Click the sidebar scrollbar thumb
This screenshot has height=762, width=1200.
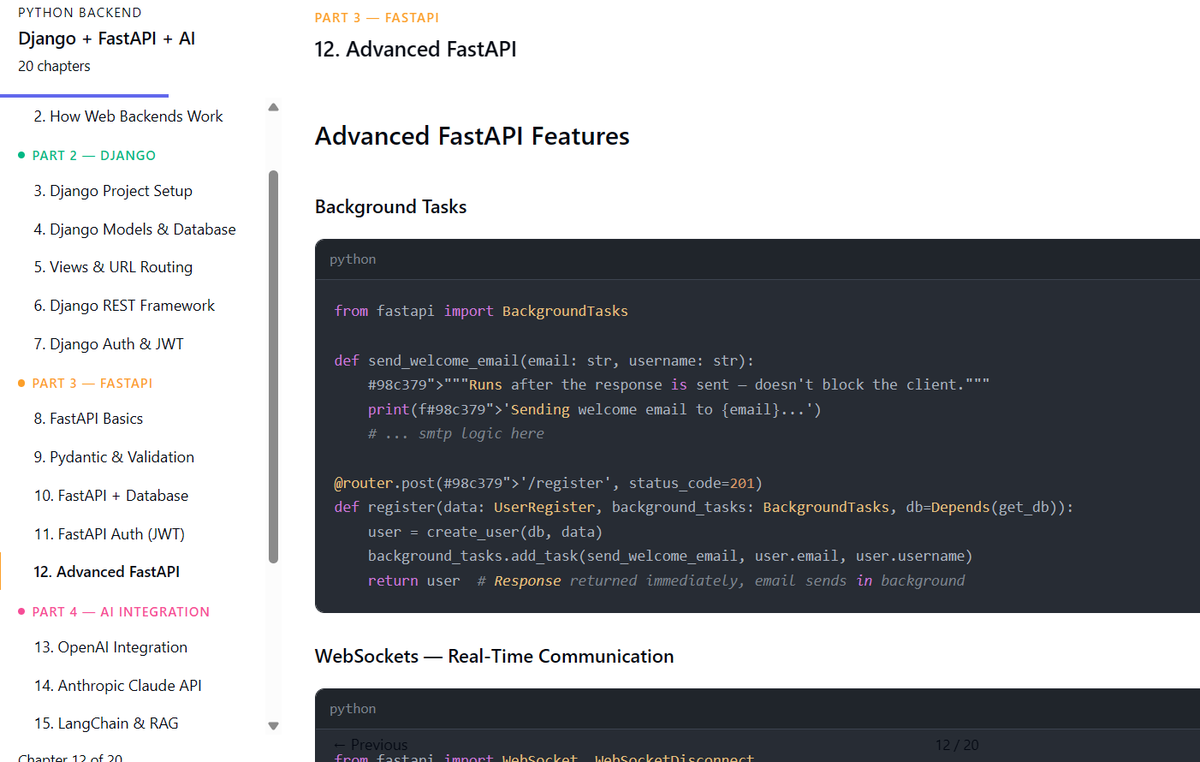[274, 367]
